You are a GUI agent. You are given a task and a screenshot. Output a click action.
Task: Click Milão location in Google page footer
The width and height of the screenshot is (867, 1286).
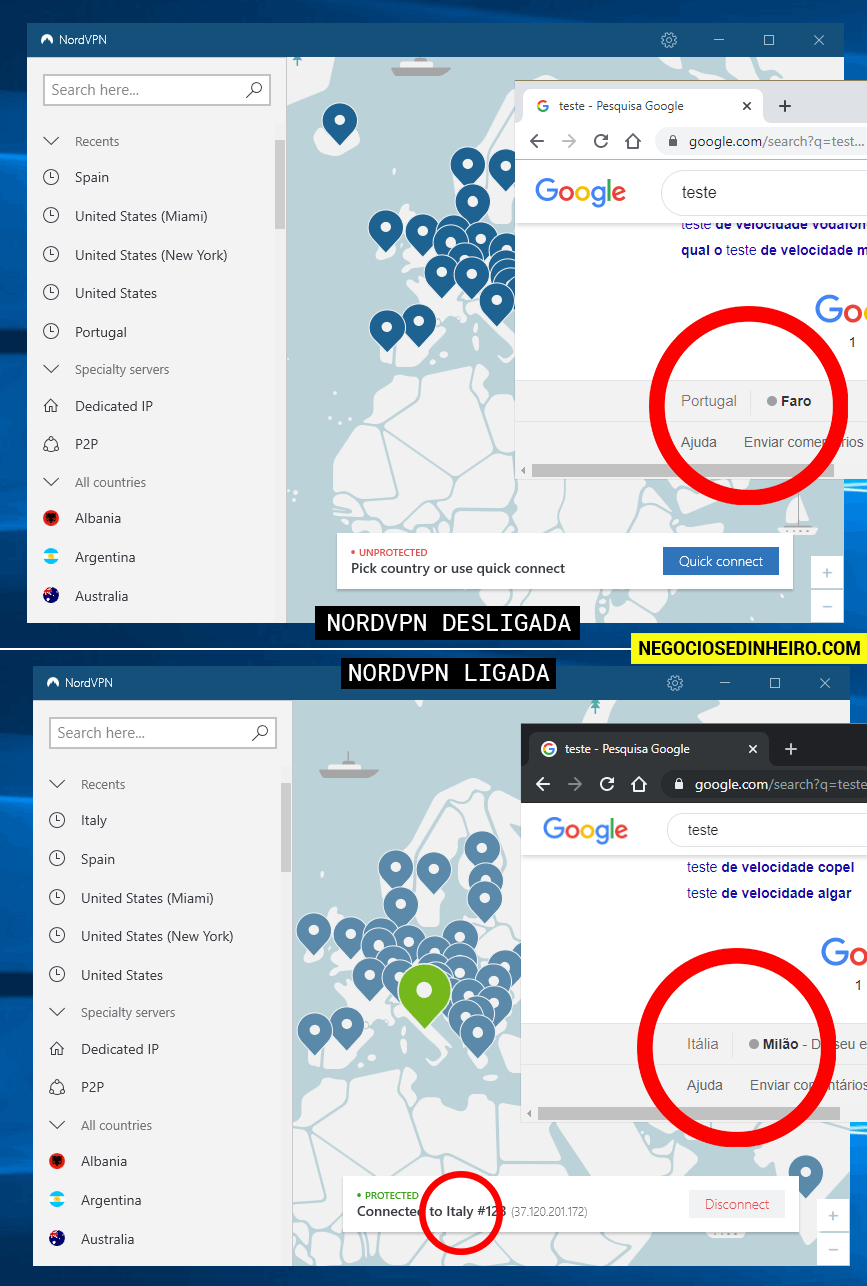780,1044
